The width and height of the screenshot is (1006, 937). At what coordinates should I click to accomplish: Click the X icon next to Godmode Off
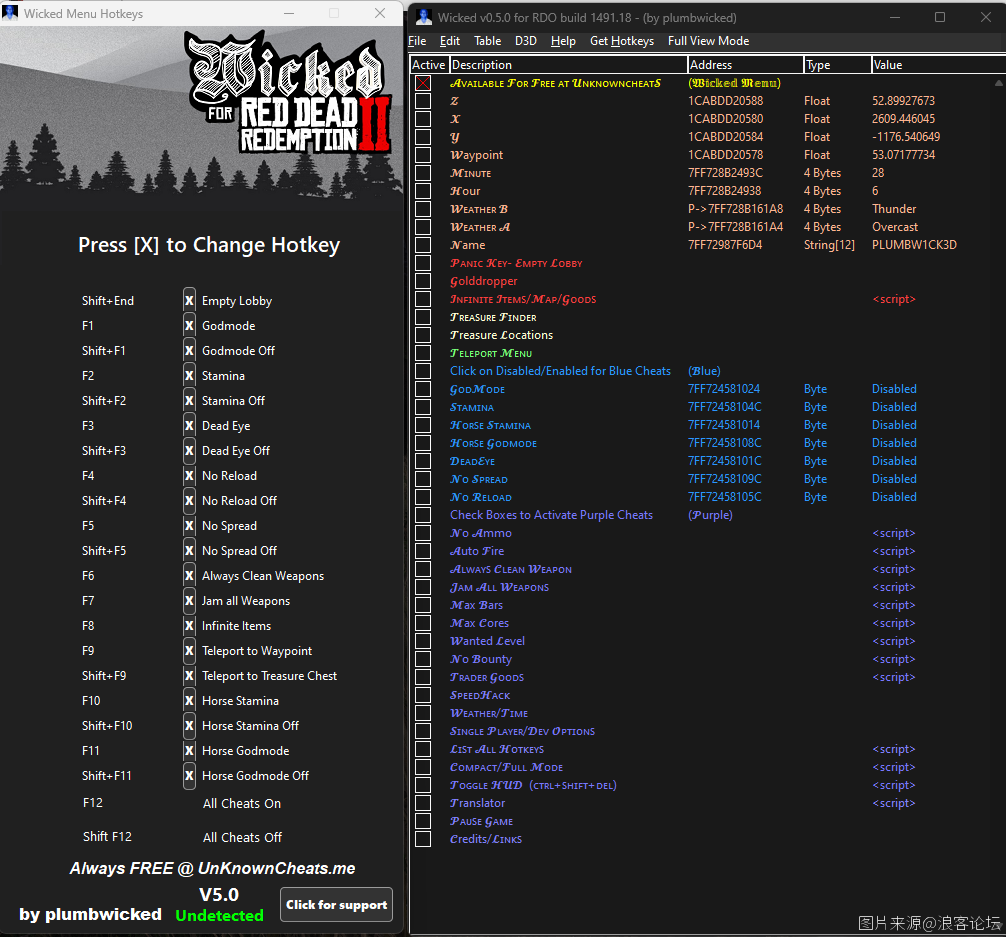pyautogui.click(x=189, y=350)
